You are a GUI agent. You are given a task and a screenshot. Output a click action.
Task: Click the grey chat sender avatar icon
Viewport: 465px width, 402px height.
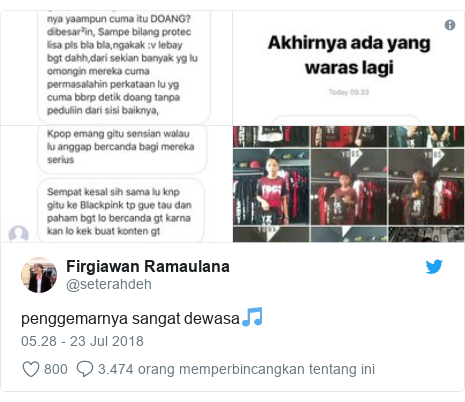pyautogui.click(x=18, y=233)
